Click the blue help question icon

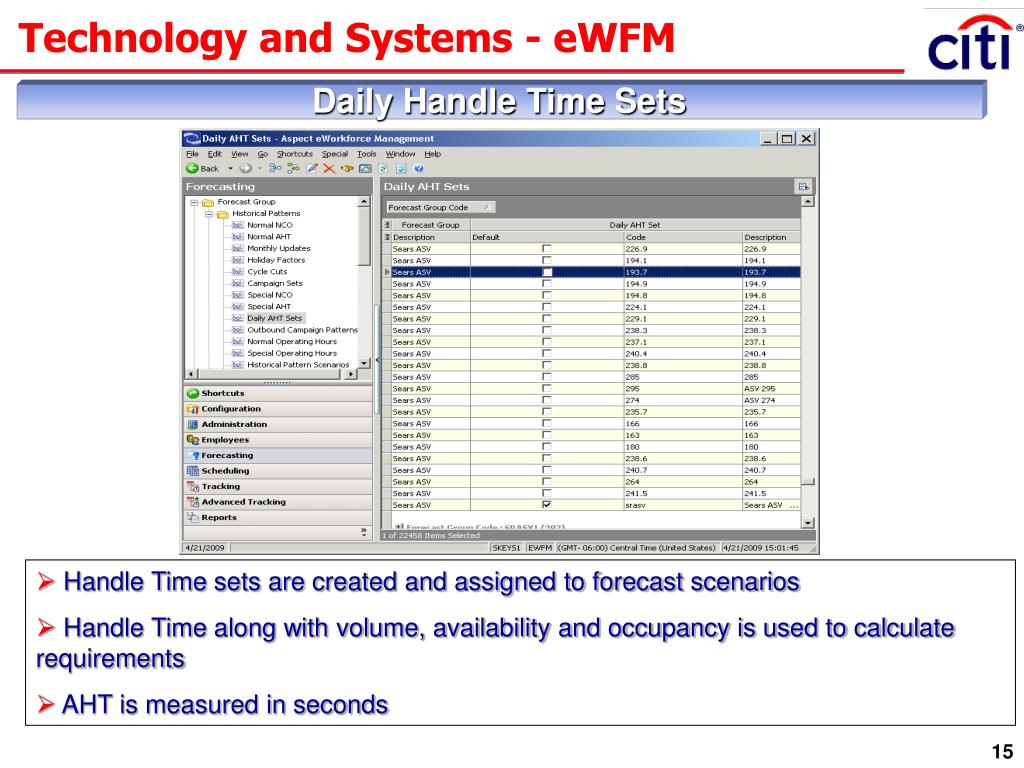tap(419, 168)
